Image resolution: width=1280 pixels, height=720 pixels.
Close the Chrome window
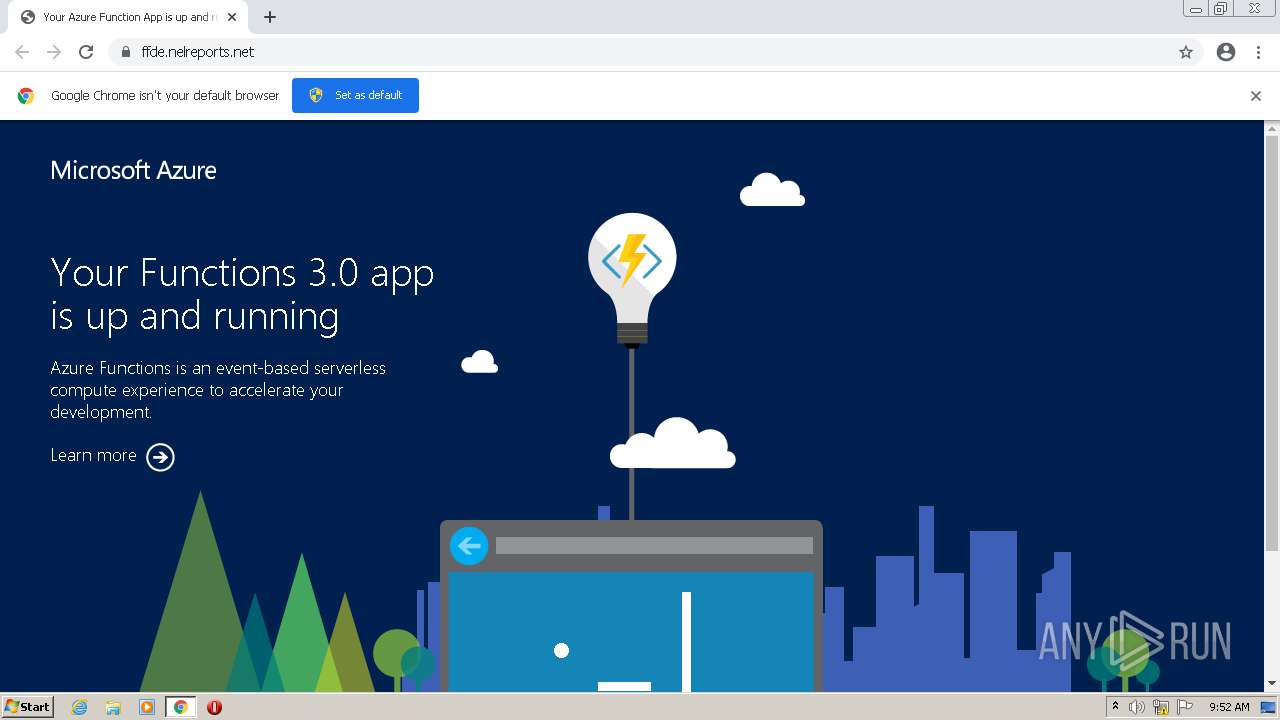point(1254,9)
